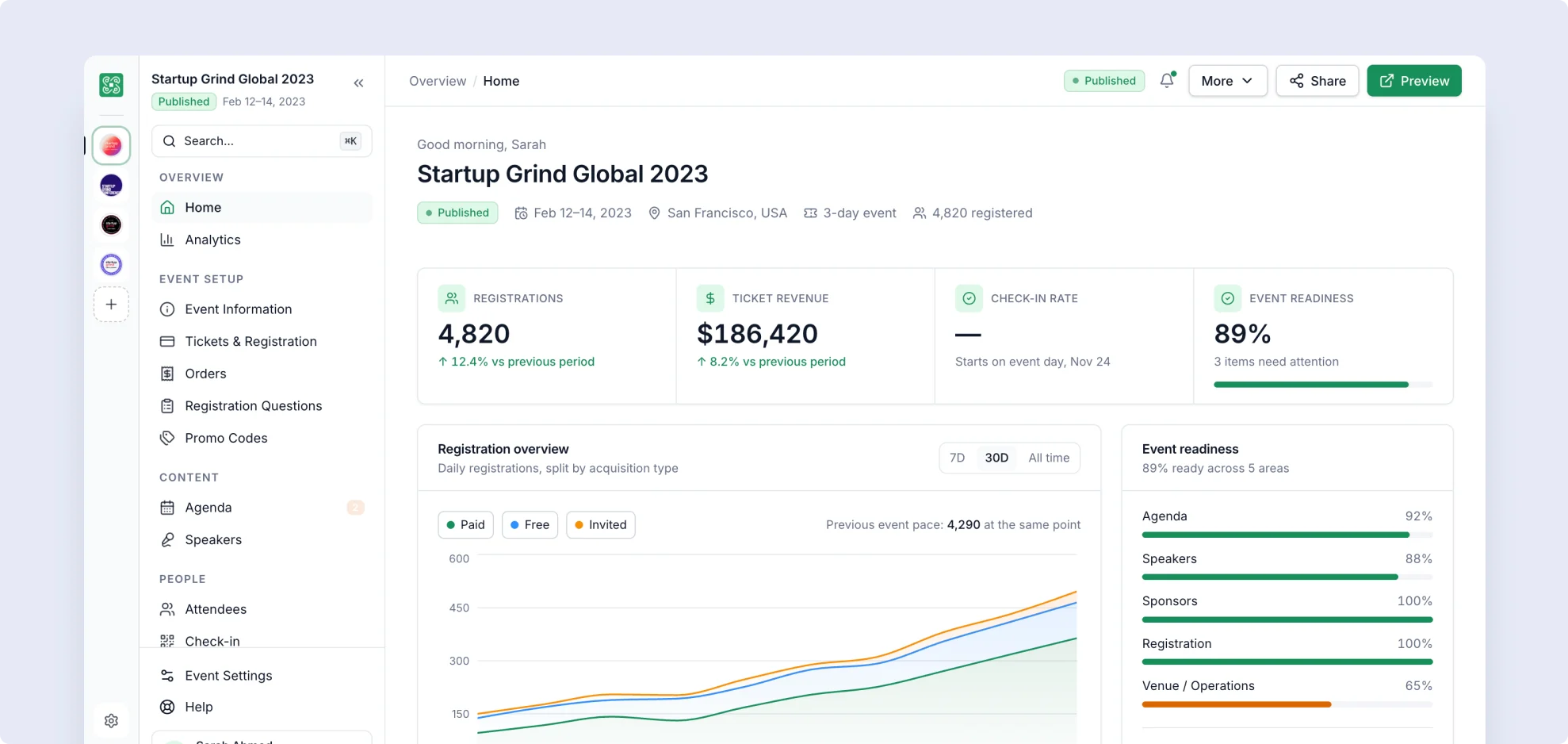The image size is (1568, 744).
Task: Click the Attendees people icon
Action: (167, 609)
